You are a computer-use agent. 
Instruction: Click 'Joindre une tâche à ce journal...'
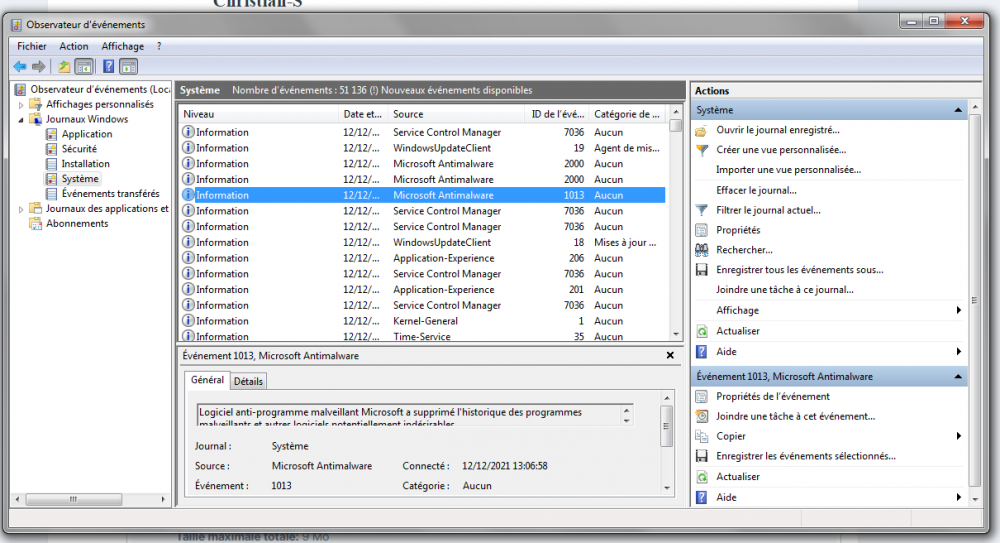pyautogui.click(x=784, y=290)
